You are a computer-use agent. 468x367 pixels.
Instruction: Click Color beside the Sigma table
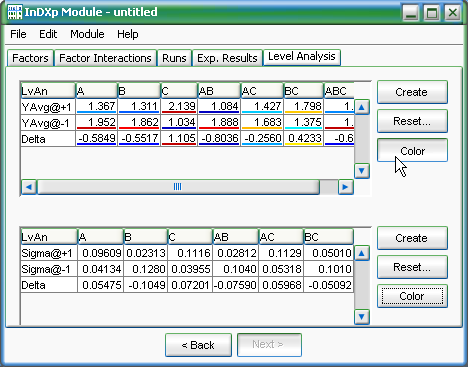click(412, 296)
